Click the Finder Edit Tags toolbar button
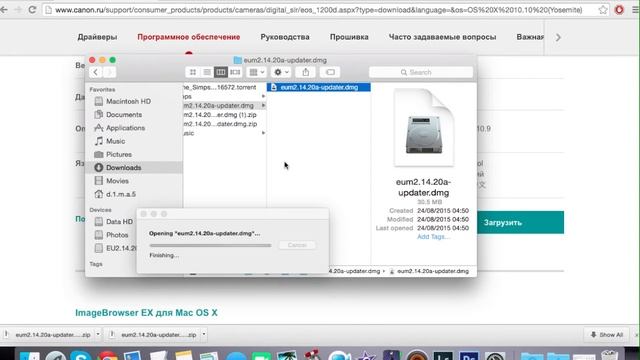The width and height of the screenshot is (640, 360). click(330, 72)
